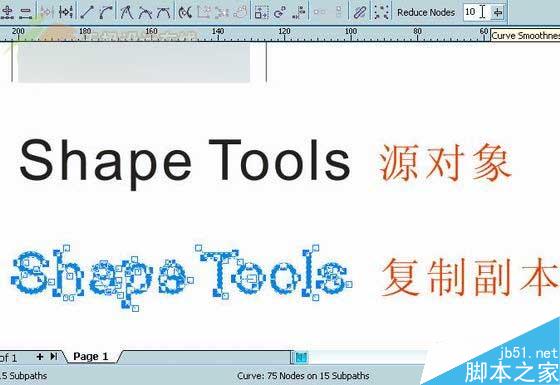This screenshot has height=385, width=560.
Task: Click the blue Shape Tools node curve
Action: pyautogui.click(x=181, y=277)
